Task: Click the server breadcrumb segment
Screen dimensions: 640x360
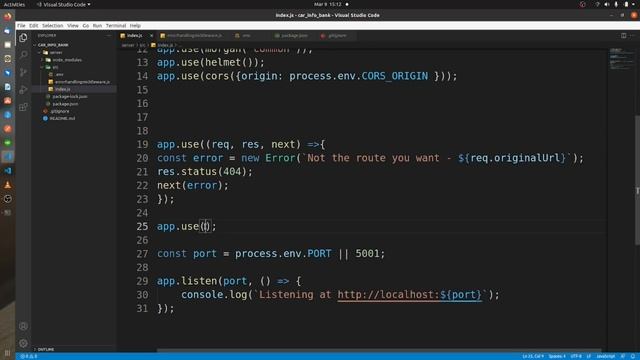Action: [128, 45]
